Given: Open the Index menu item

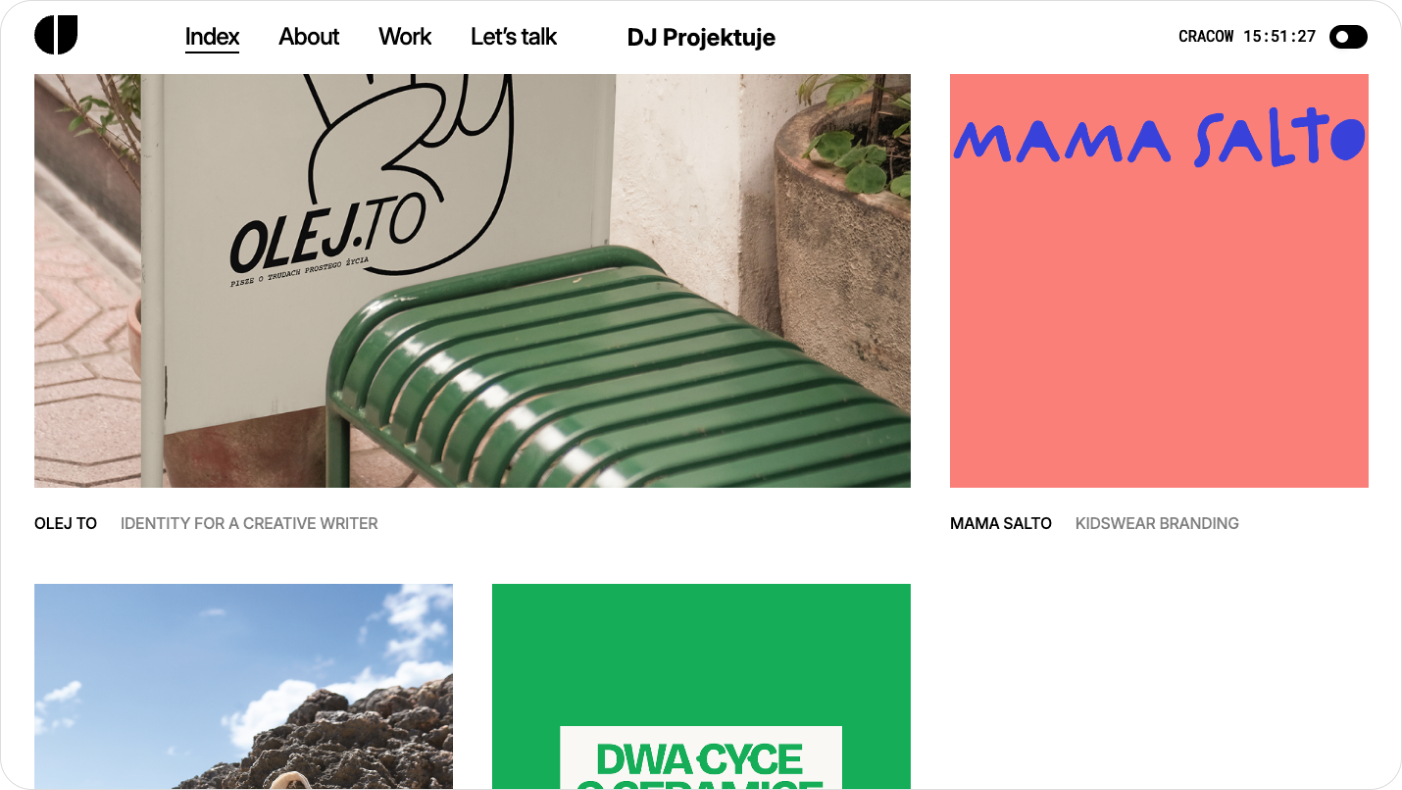Looking at the screenshot, I should [212, 37].
